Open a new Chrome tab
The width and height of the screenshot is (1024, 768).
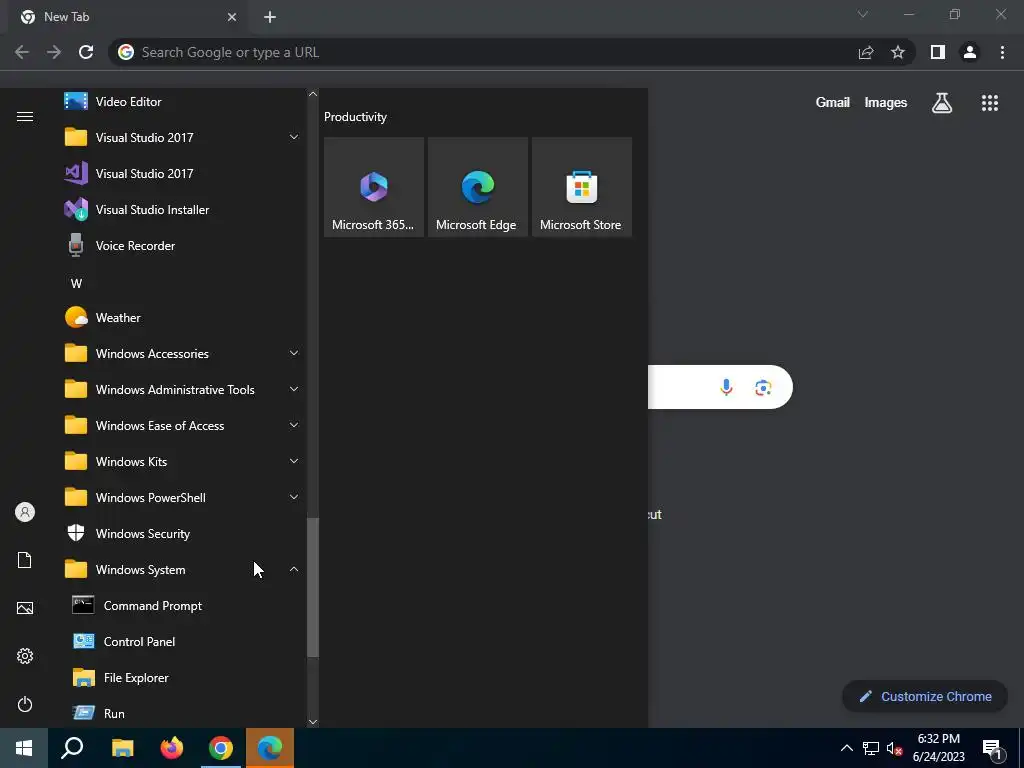point(270,17)
